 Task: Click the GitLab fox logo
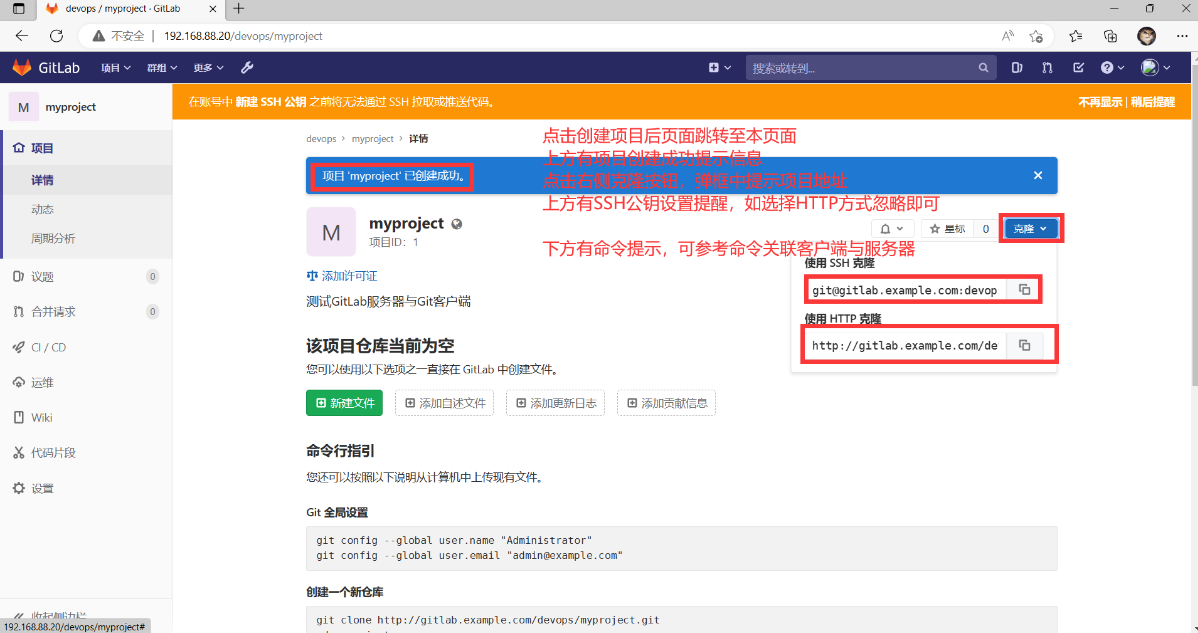click(22, 67)
